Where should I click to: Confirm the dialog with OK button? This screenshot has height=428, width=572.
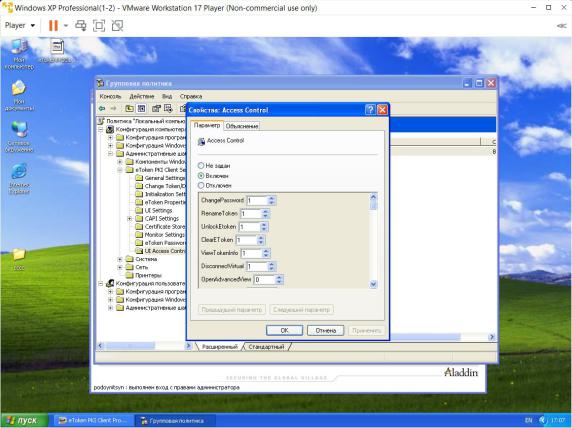point(285,330)
